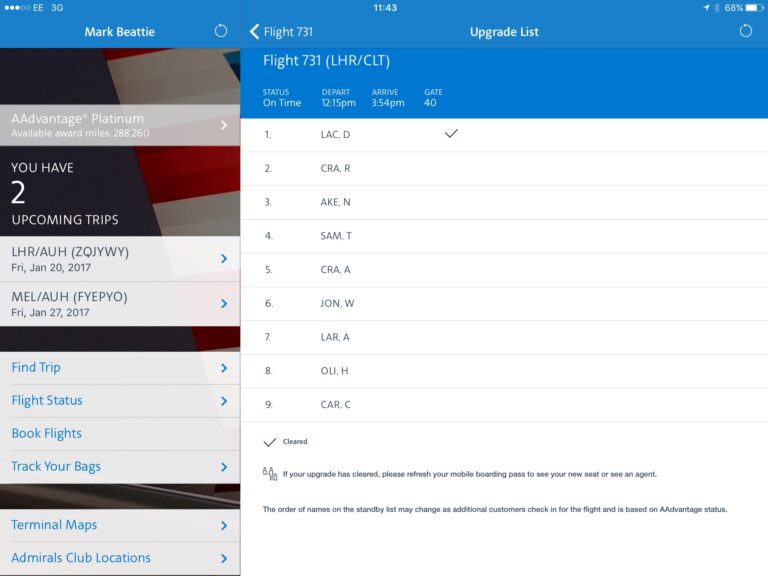Select upgrade list entry CRA, A
This screenshot has width=768, height=576.
pos(504,270)
